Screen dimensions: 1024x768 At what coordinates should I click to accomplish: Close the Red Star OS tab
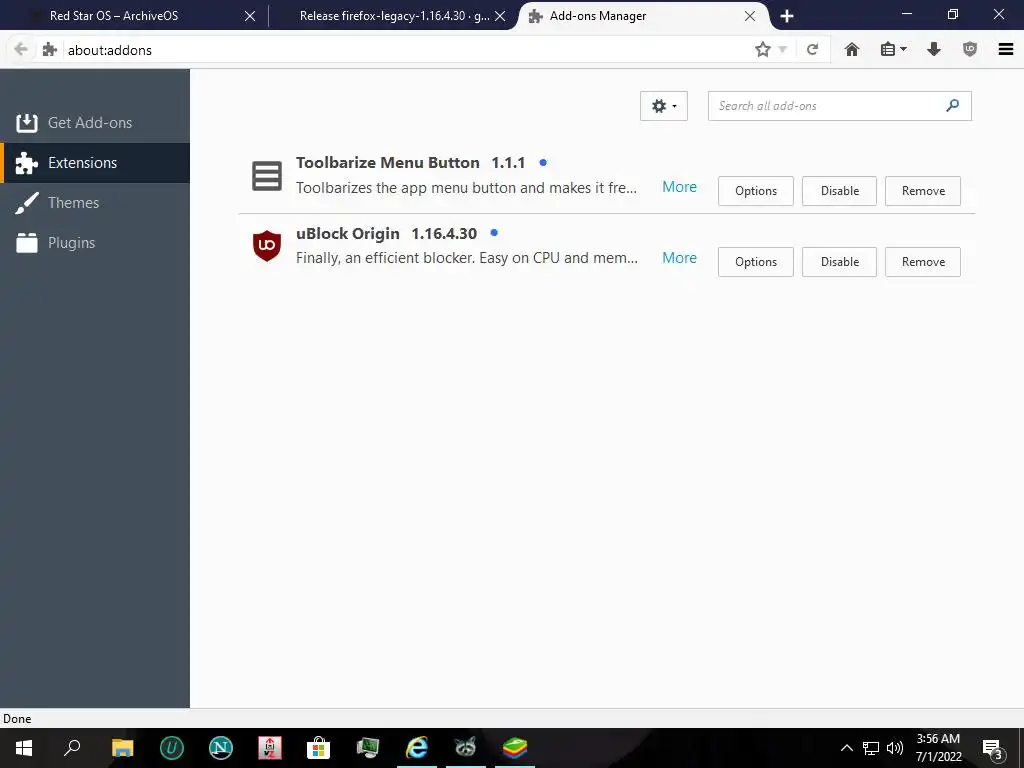click(249, 16)
